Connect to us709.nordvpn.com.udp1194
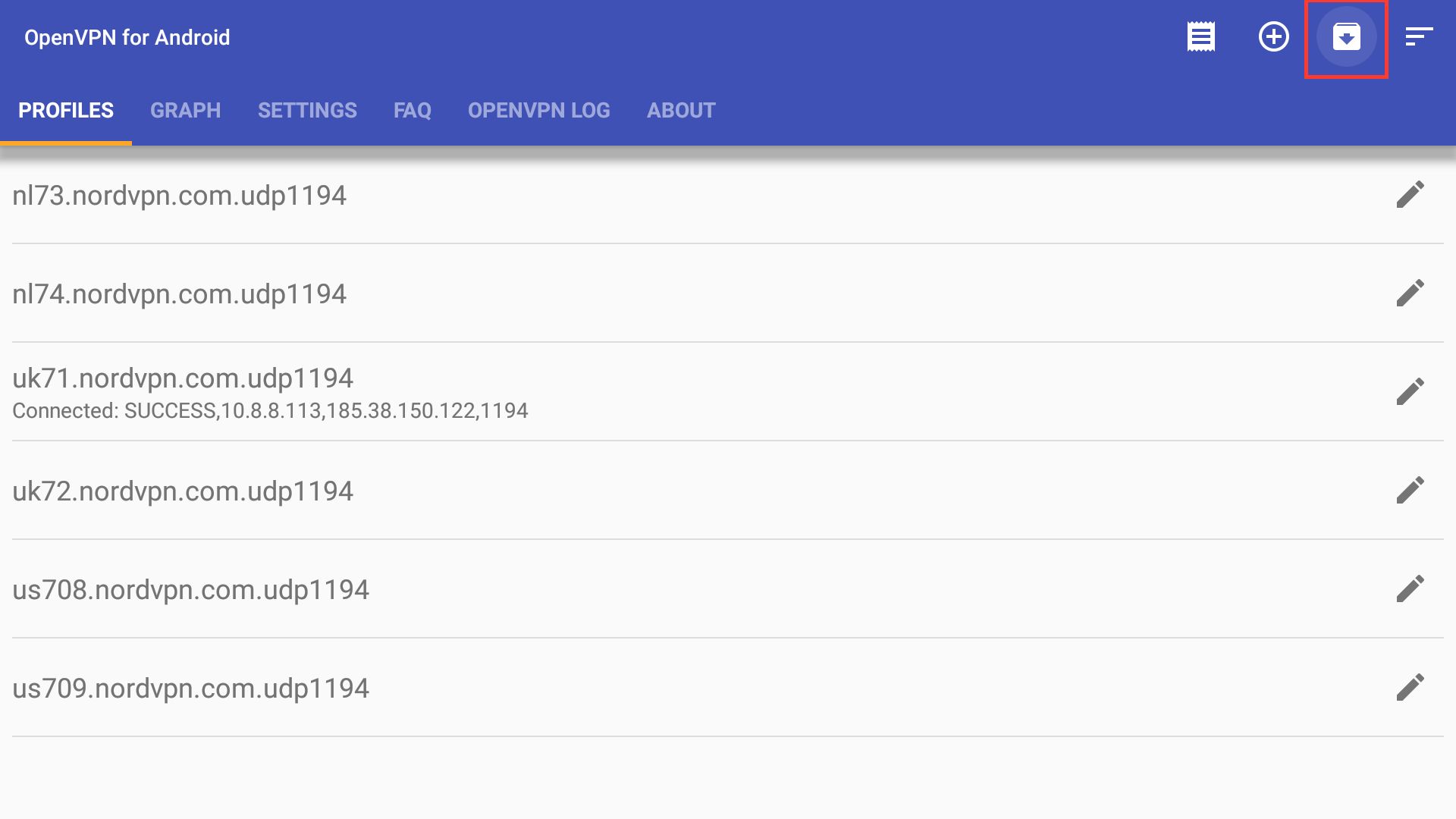Image resolution: width=1456 pixels, height=819 pixels. pyautogui.click(x=191, y=689)
